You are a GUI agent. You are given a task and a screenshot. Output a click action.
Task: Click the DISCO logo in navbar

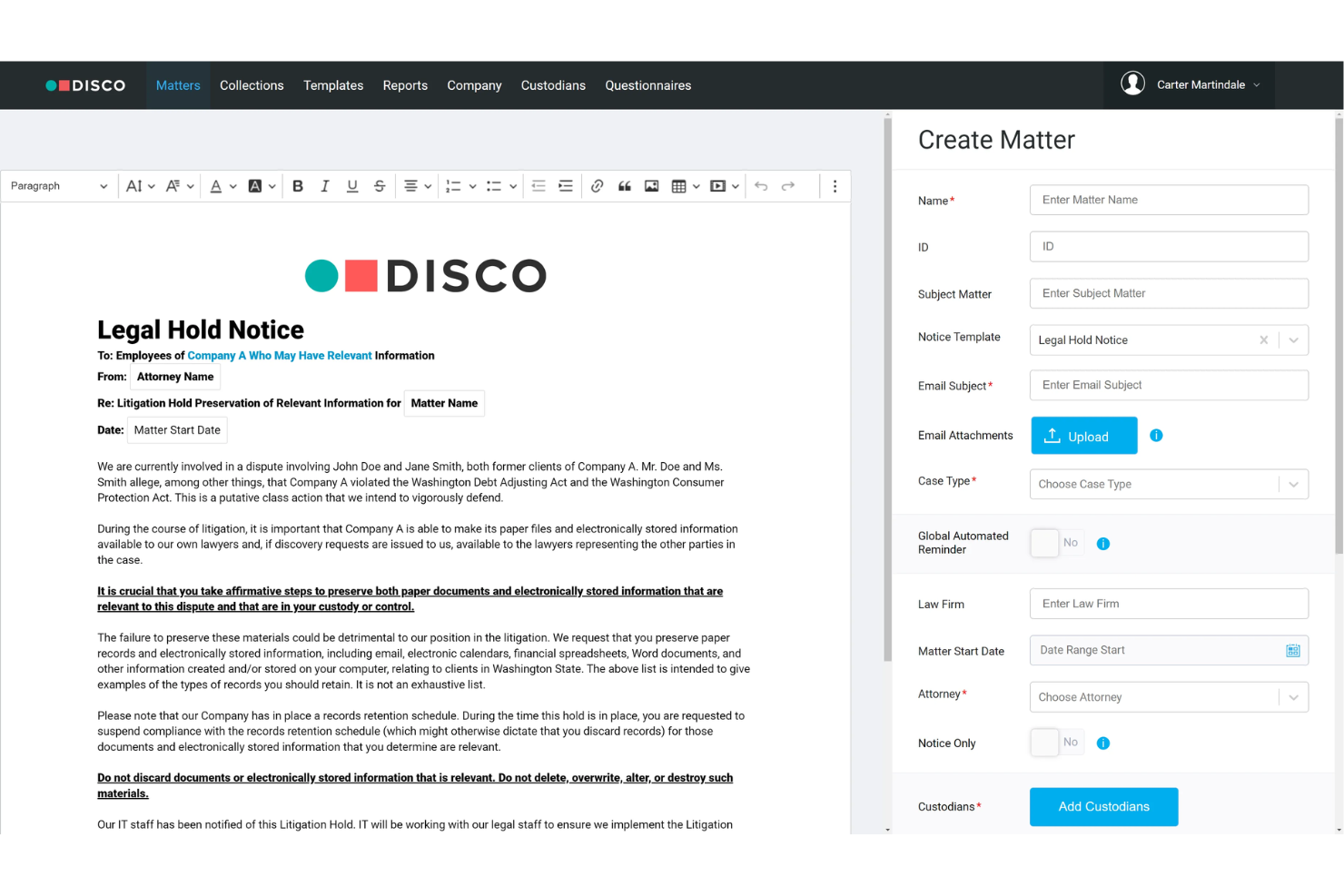(86, 85)
